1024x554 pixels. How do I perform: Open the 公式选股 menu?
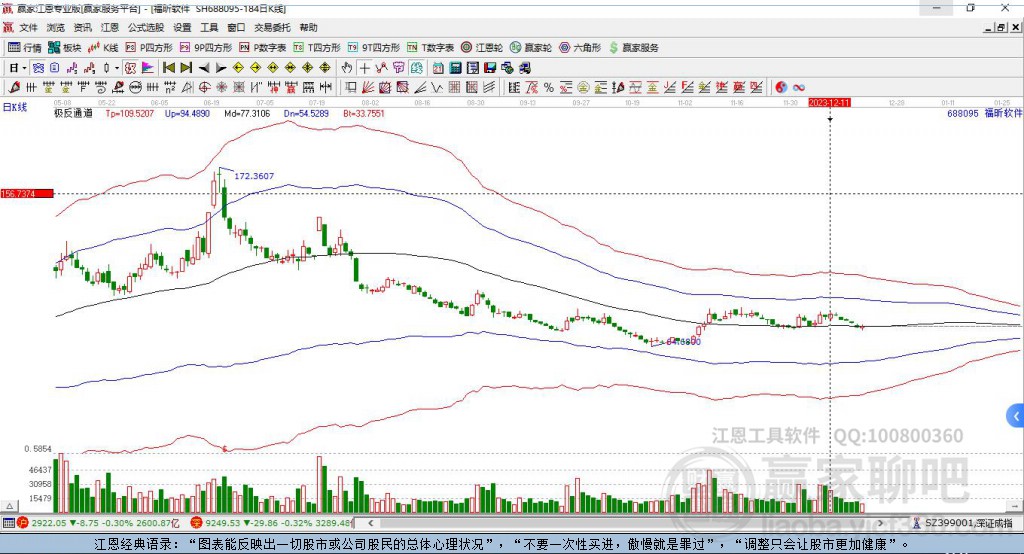click(146, 27)
